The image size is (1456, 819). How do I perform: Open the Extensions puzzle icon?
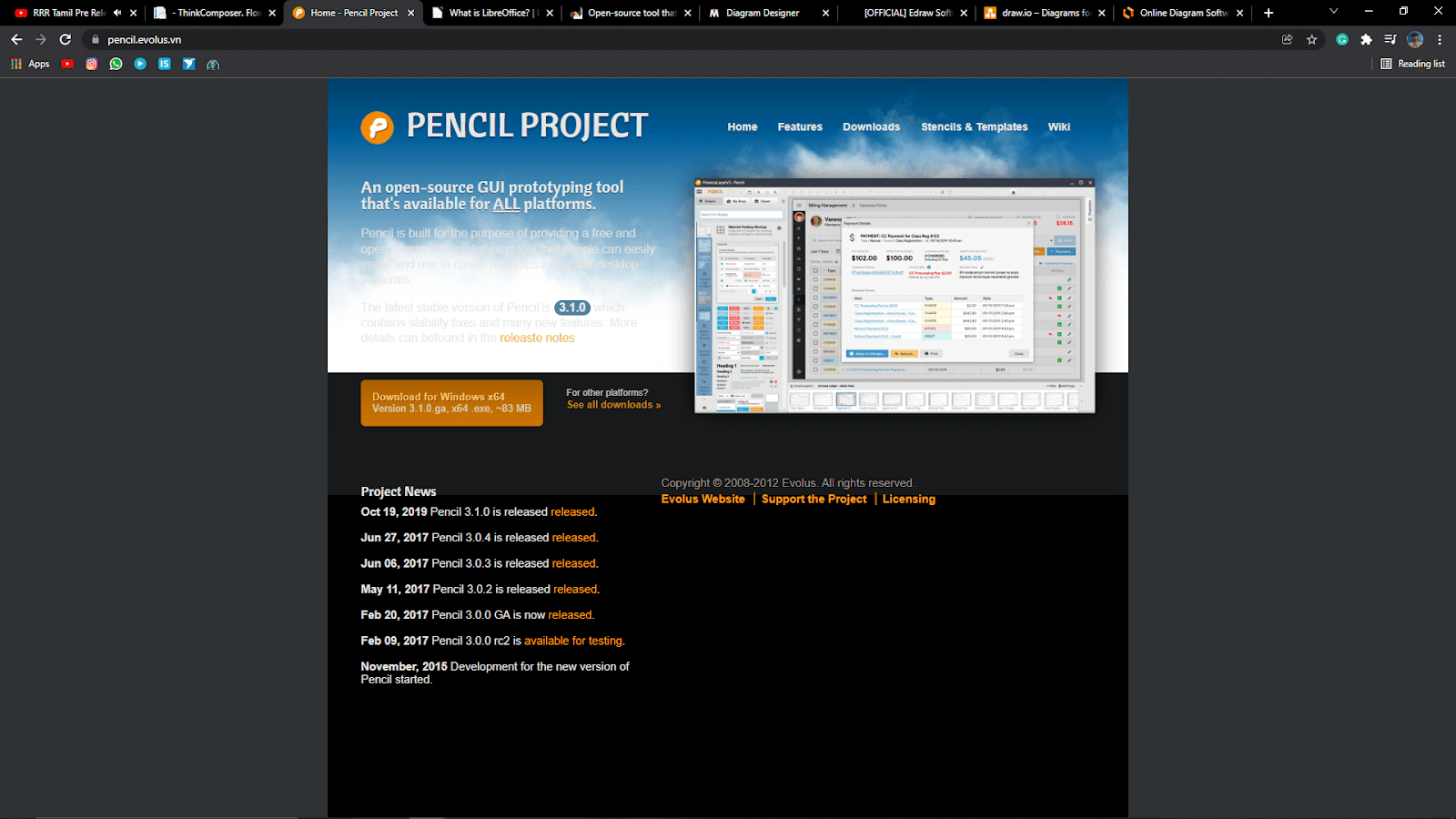pos(1366,39)
